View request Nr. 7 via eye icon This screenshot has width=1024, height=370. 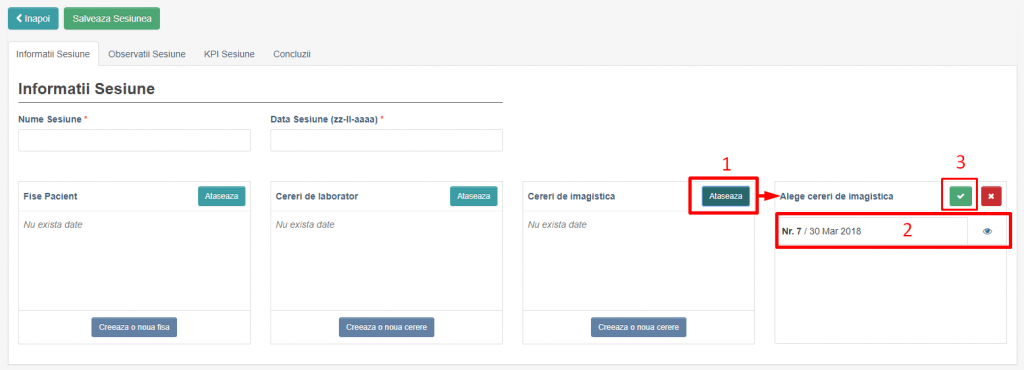tap(987, 231)
